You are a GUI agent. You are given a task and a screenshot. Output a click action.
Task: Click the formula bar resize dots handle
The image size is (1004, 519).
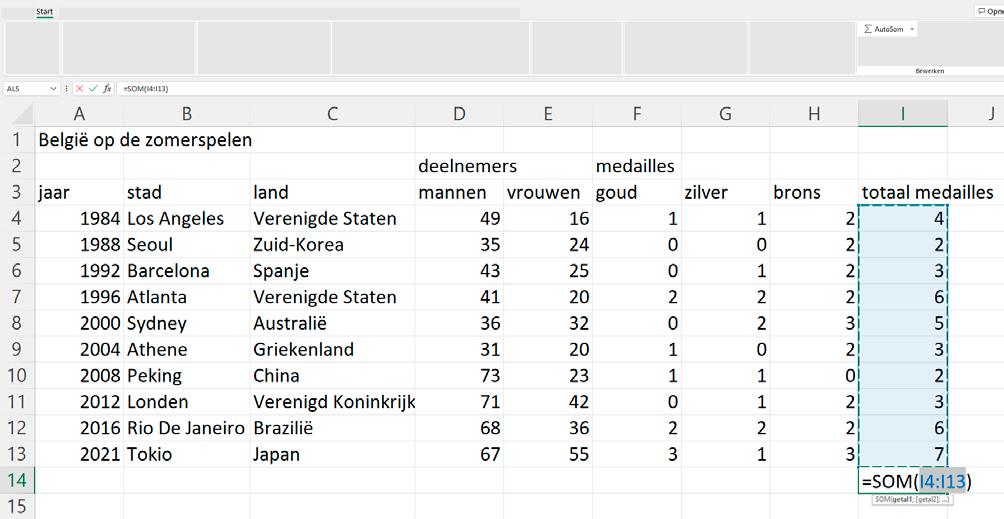pyautogui.click(x=67, y=89)
